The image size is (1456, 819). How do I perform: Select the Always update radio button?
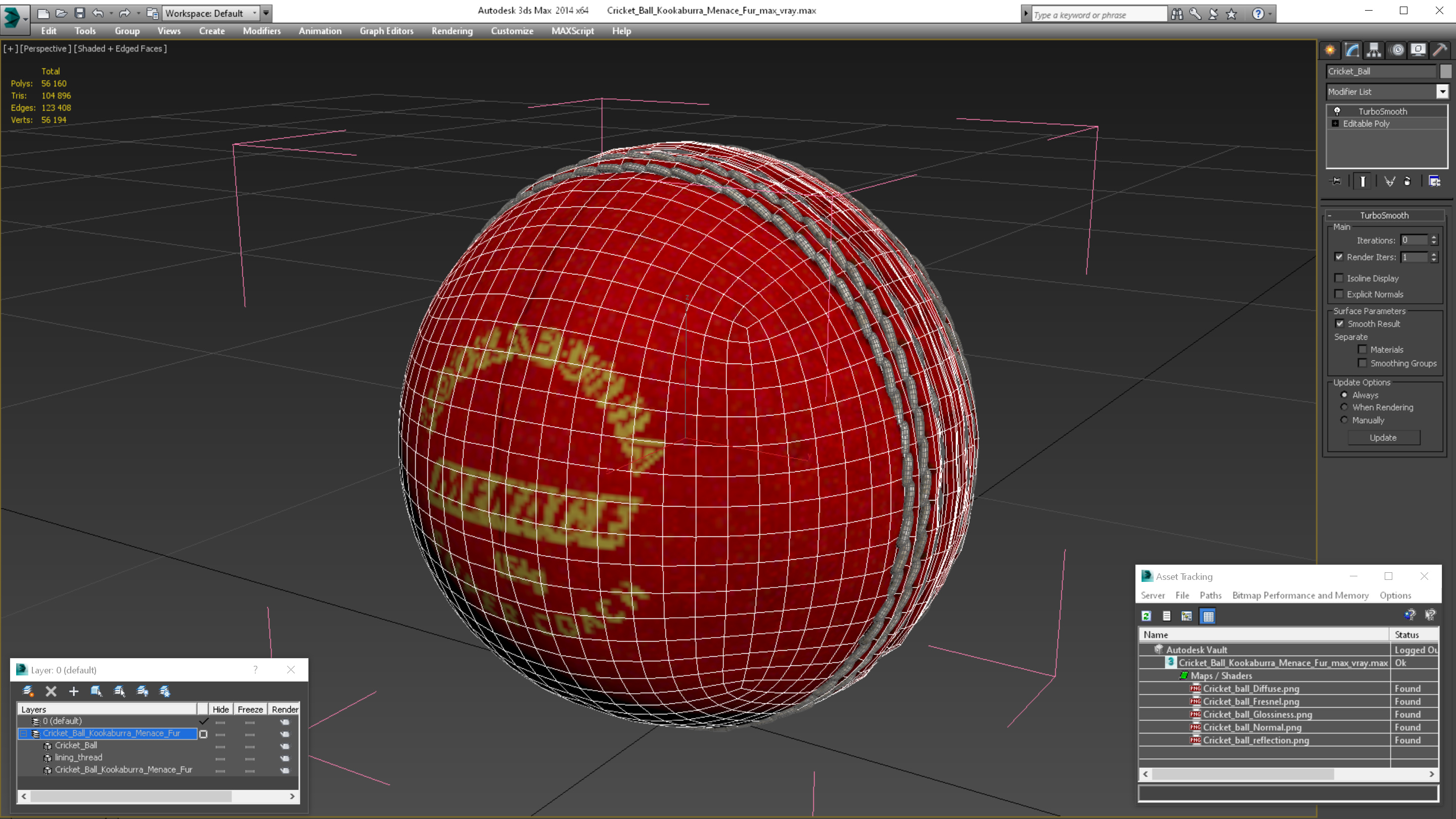click(1344, 395)
